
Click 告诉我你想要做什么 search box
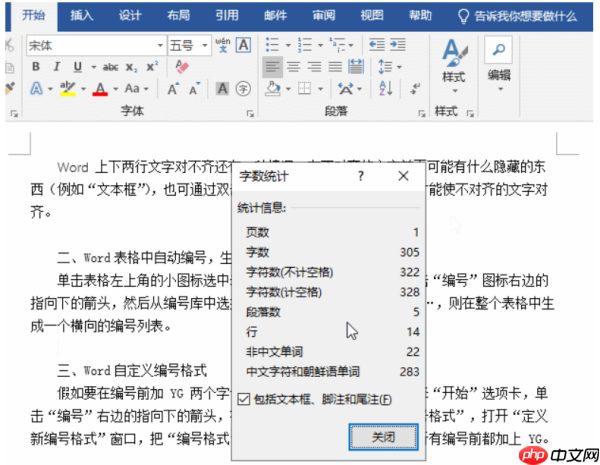click(x=517, y=16)
